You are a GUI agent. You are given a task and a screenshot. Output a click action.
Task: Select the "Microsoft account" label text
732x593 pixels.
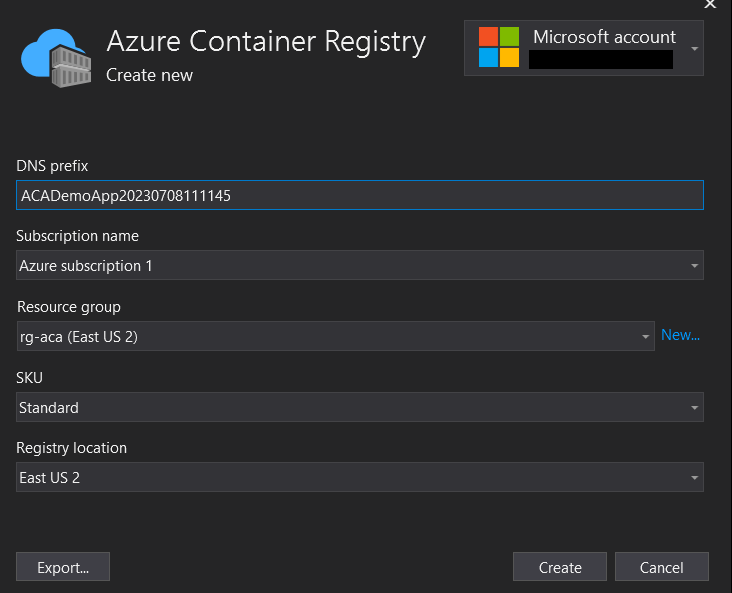click(604, 37)
